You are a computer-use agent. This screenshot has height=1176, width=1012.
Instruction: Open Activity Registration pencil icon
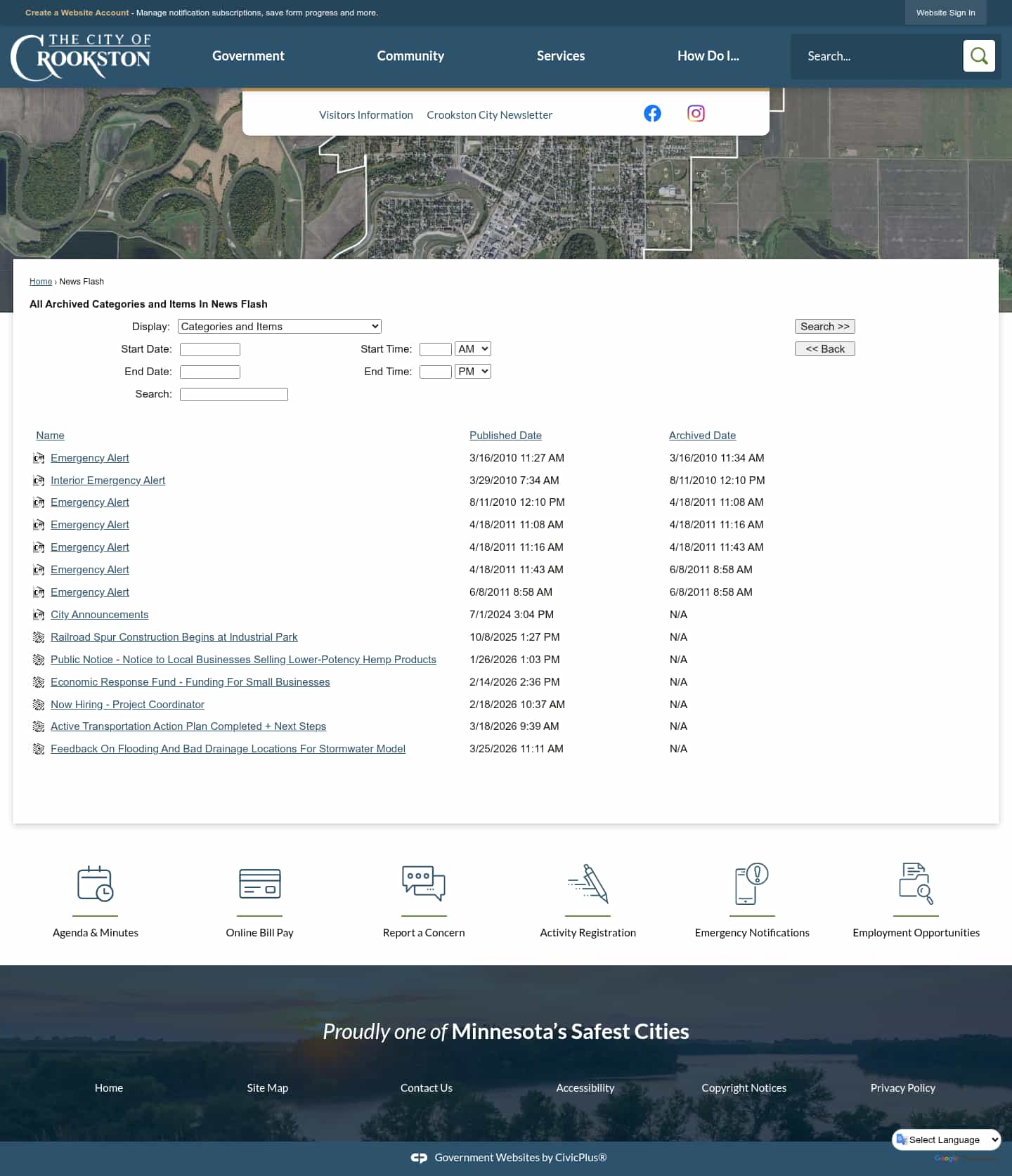[588, 883]
